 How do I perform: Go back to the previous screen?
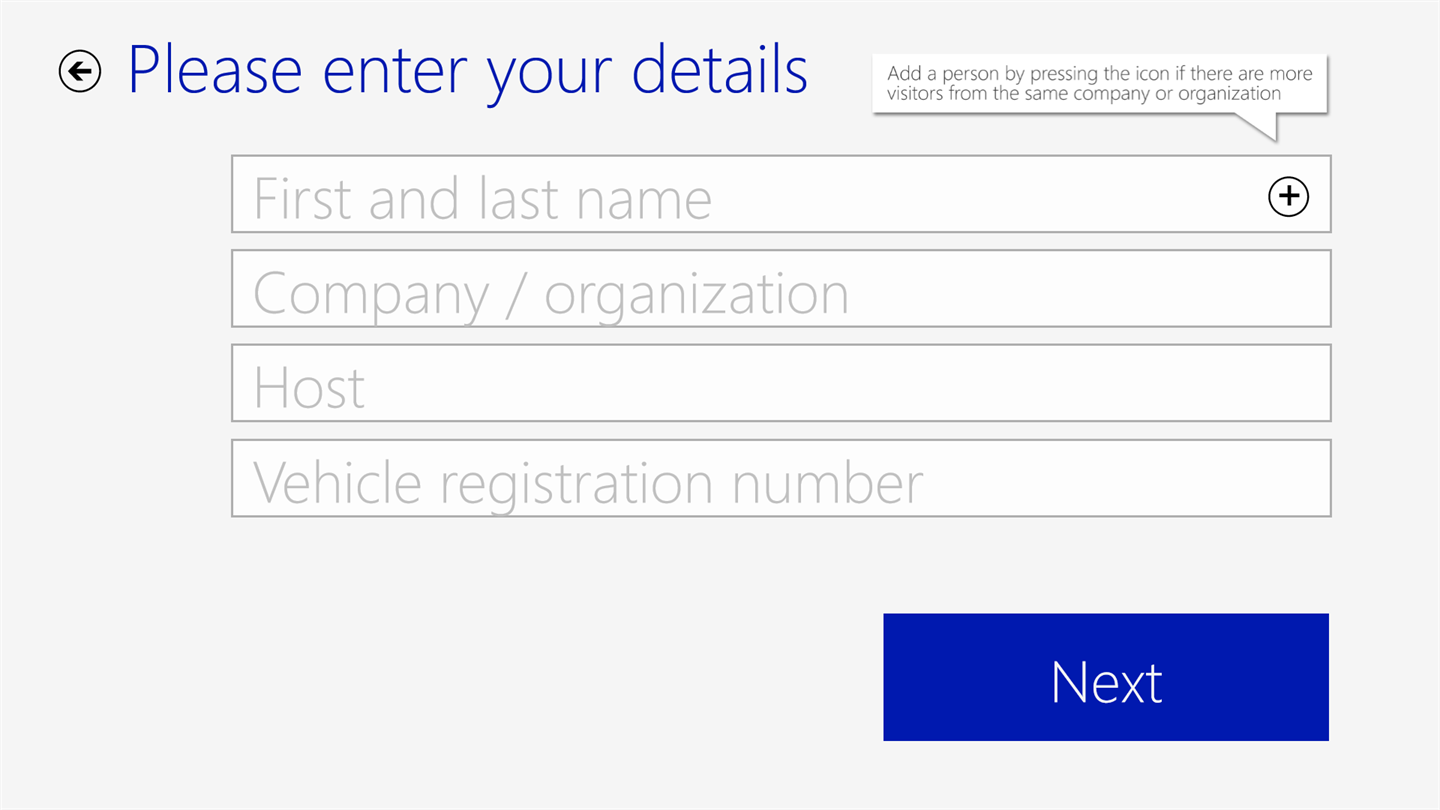[80, 71]
